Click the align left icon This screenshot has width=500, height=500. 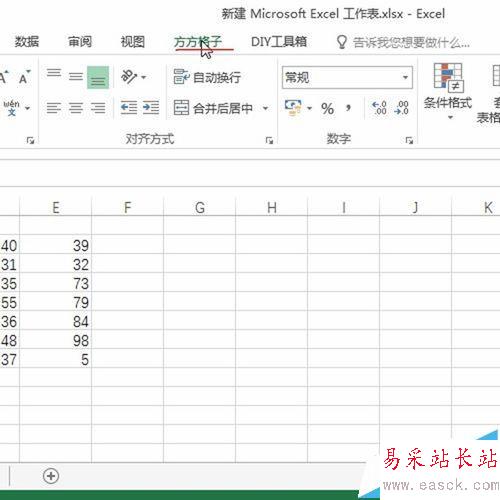pyautogui.click(x=54, y=108)
